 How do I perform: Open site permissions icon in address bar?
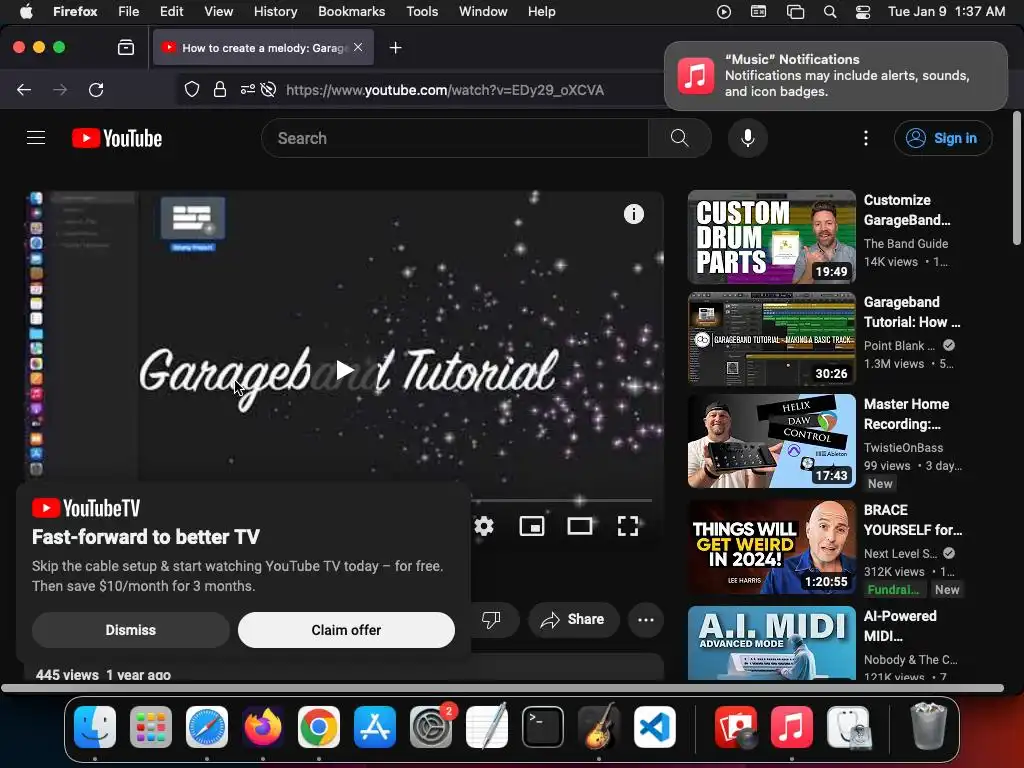tap(248, 89)
